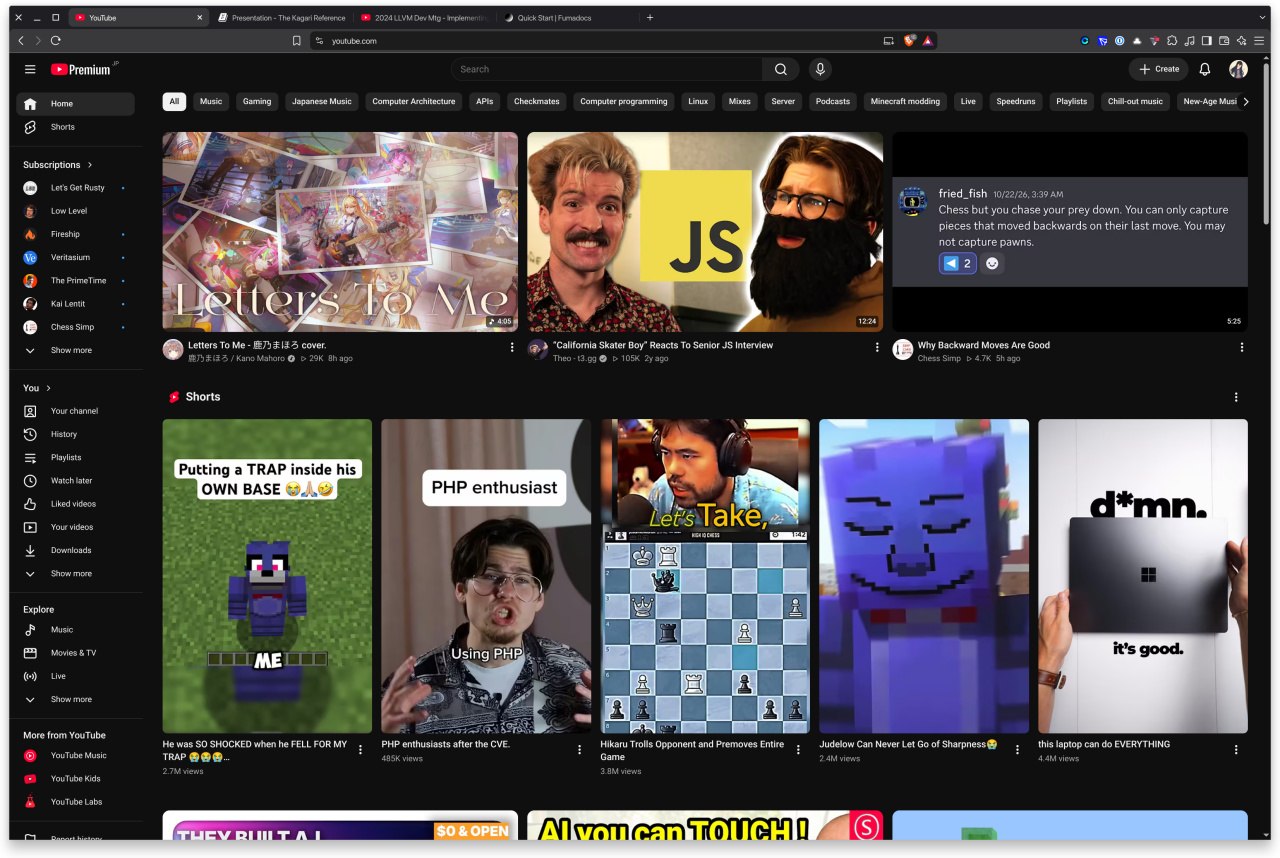Open YouTube Music under More from YouTube
The width and height of the screenshot is (1280, 858).
[75, 756]
